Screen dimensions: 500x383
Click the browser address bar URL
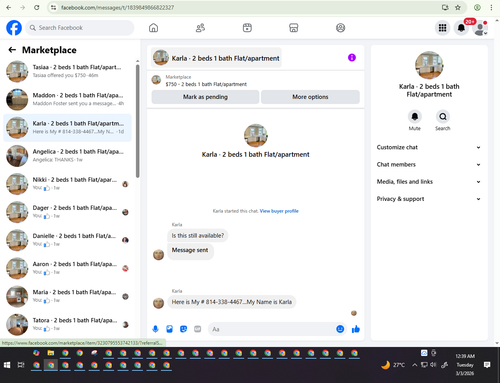(117, 7)
